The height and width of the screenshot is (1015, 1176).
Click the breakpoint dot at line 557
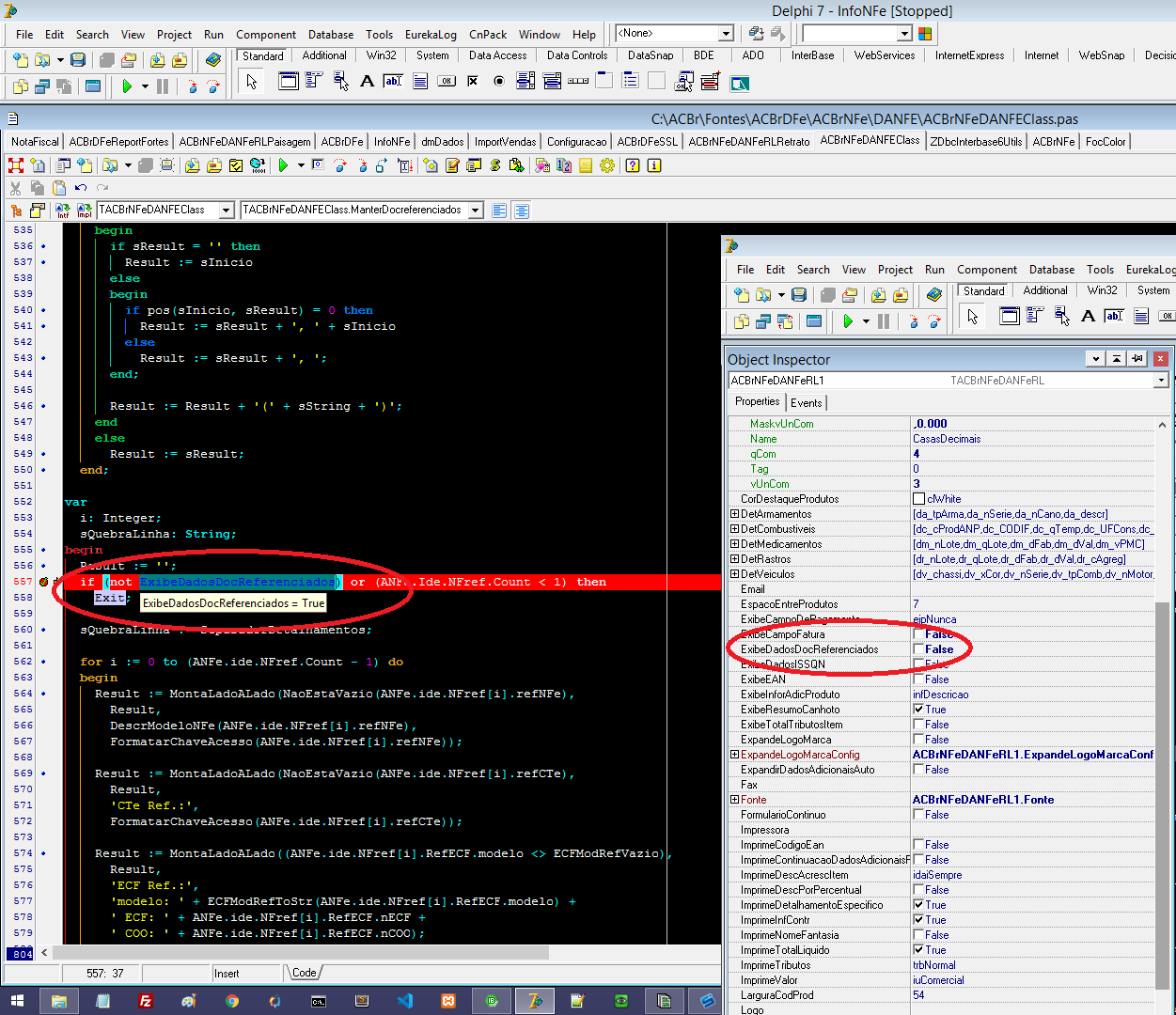click(x=43, y=582)
